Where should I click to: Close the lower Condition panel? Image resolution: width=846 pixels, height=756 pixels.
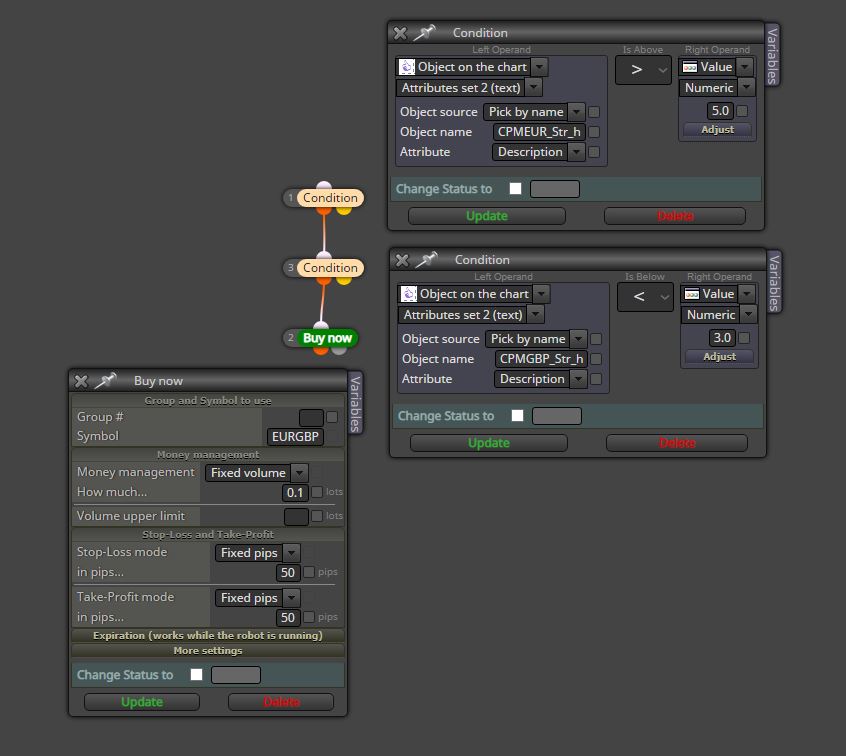402,261
